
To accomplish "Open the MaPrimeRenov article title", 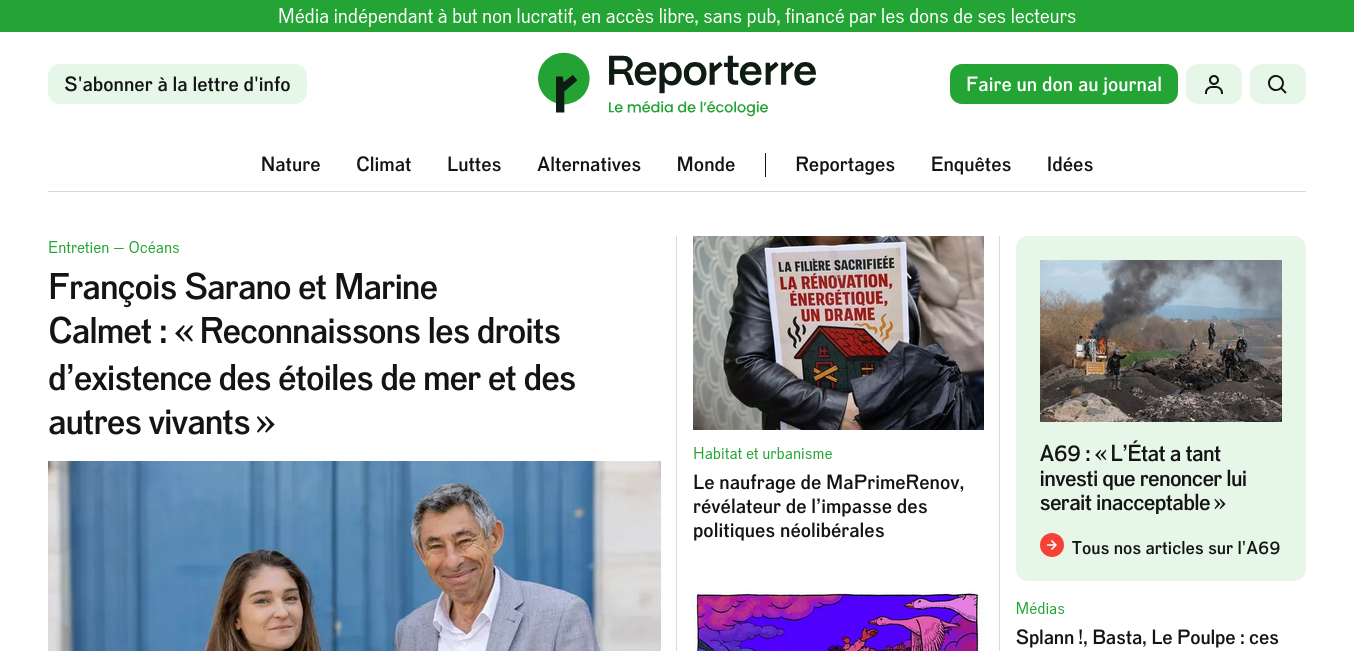I will (x=828, y=506).
